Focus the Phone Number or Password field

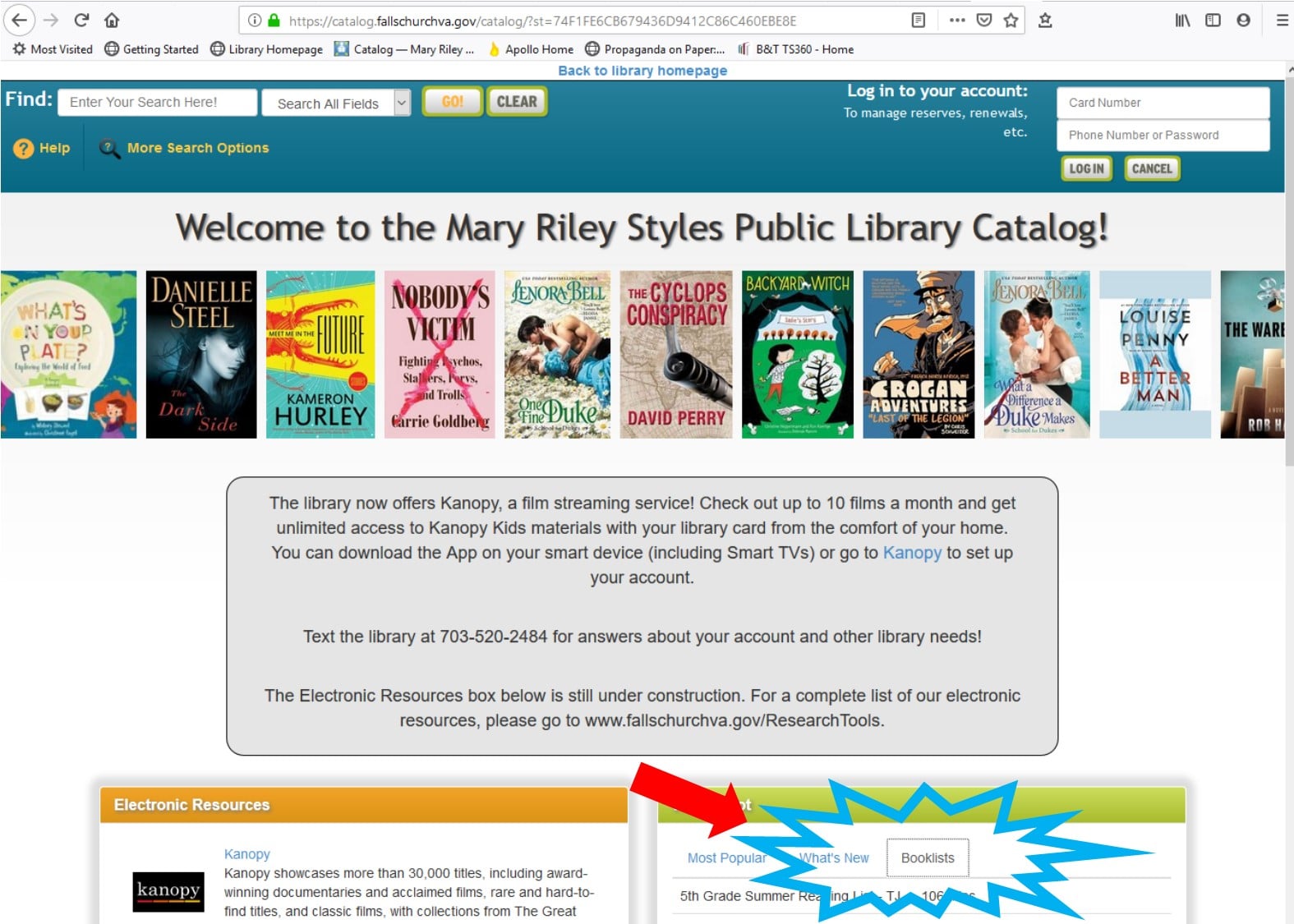pos(1163,136)
